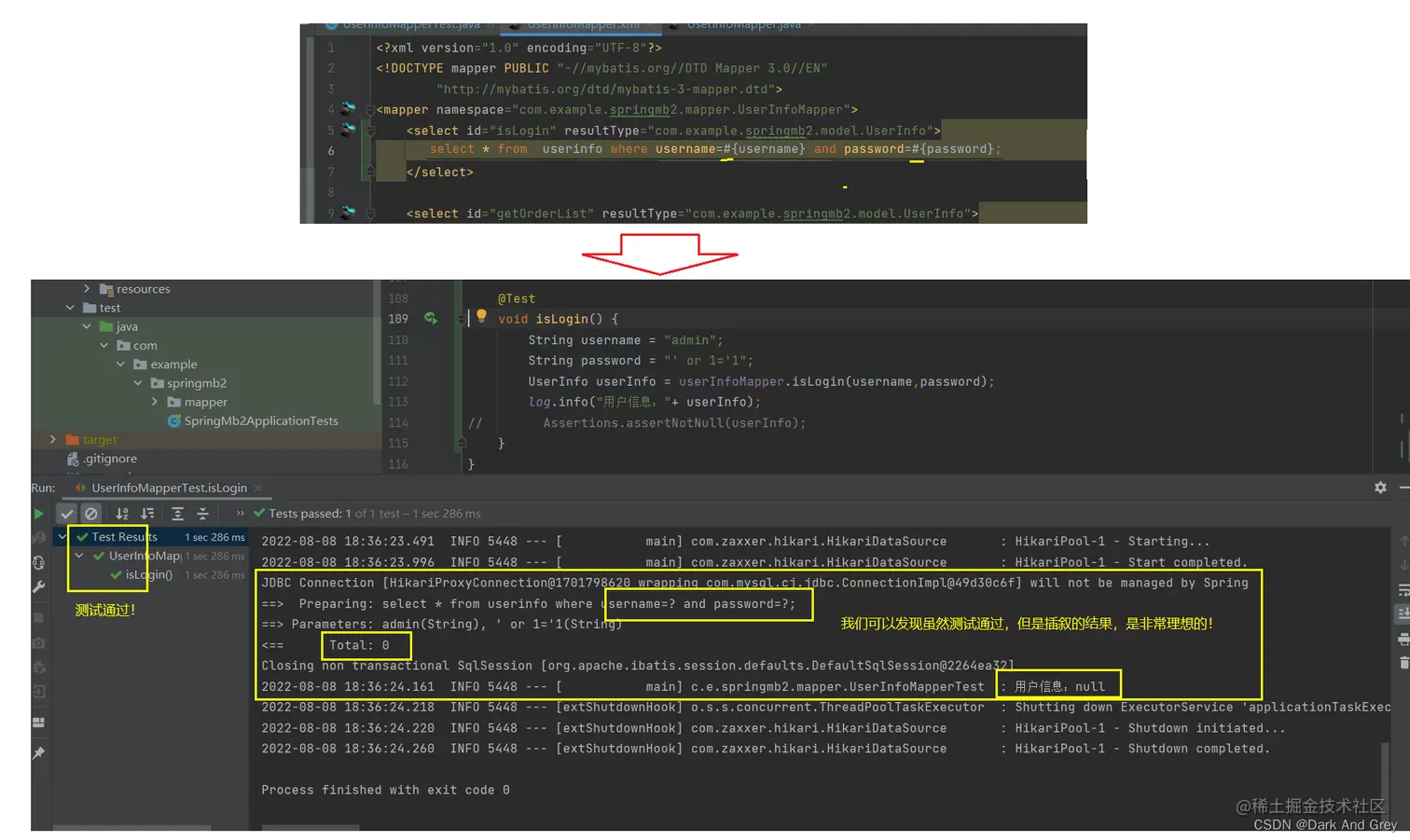
Task: Expand the mapper package
Action: click(x=155, y=402)
